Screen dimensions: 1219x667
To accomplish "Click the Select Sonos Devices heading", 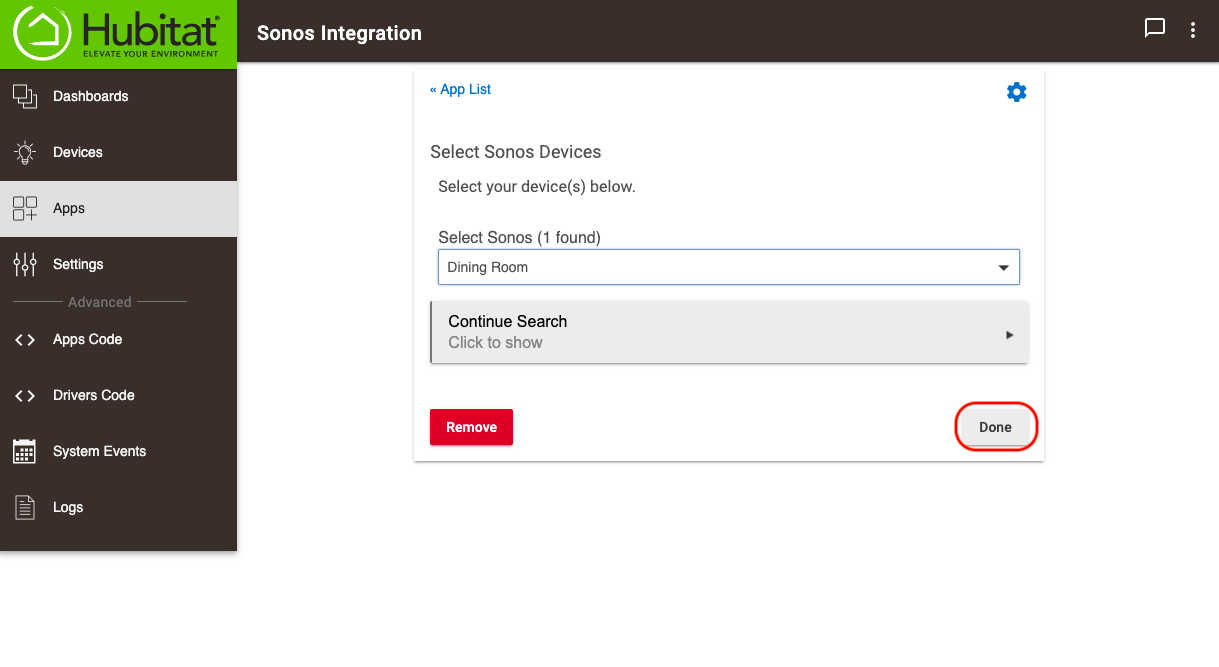I will [x=515, y=152].
